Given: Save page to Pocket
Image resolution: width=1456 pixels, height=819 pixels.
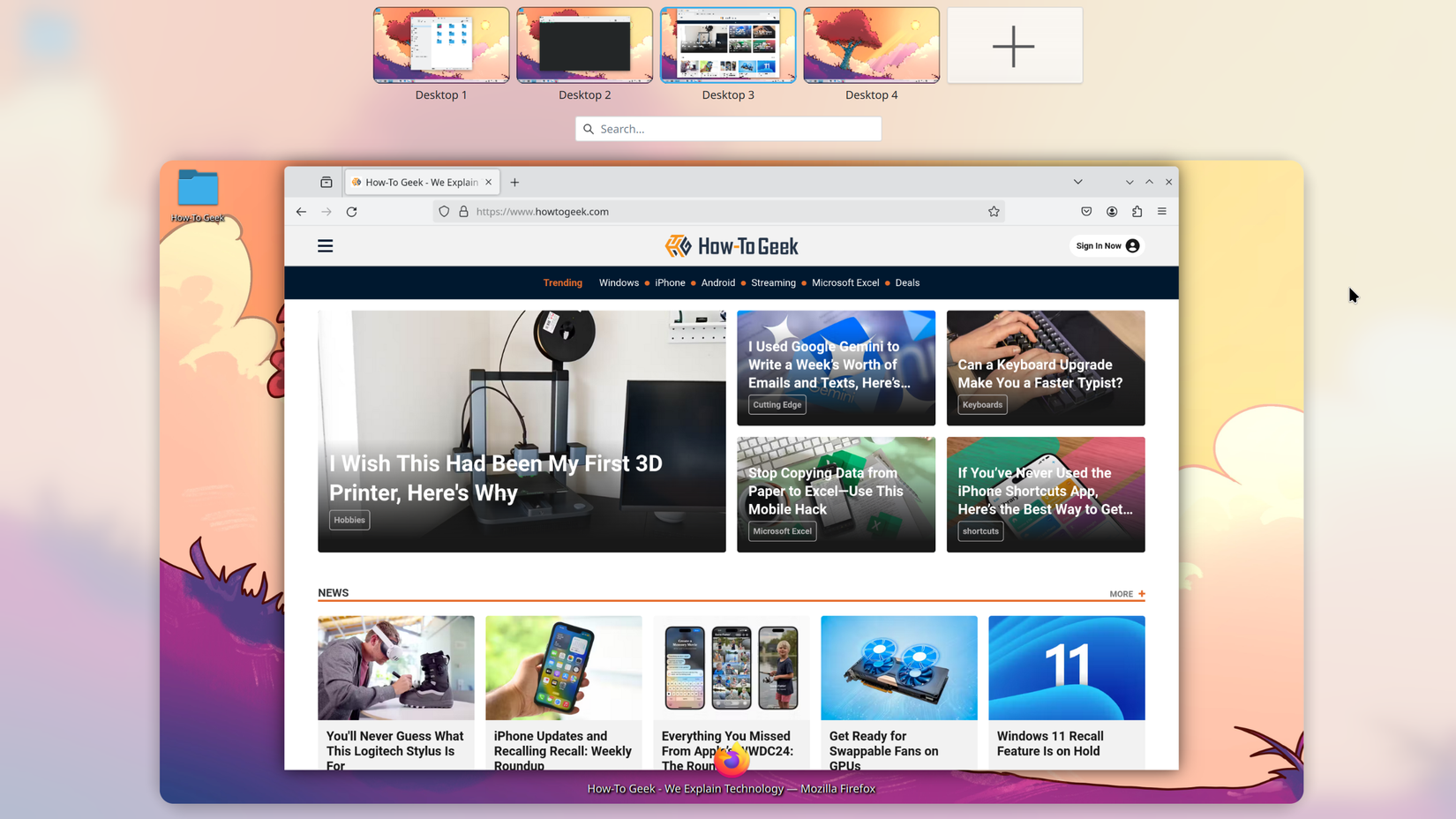Looking at the screenshot, I should click(x=1086, y=211).
